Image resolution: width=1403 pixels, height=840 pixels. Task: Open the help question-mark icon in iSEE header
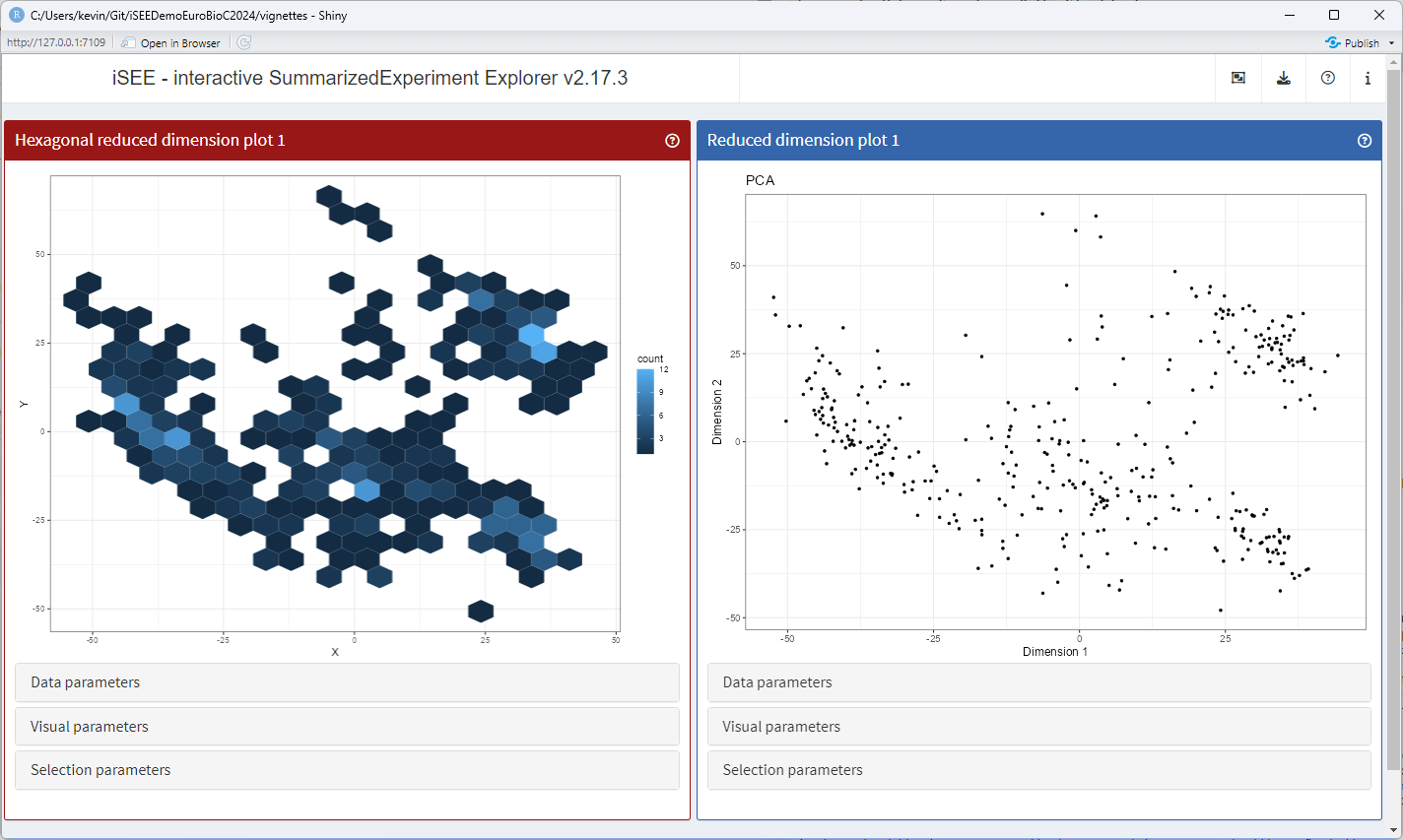click(1328, 78)
